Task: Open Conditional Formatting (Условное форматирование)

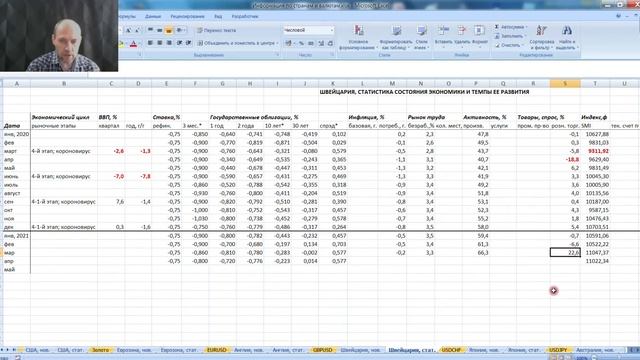Action: click(x=357, y=38)
